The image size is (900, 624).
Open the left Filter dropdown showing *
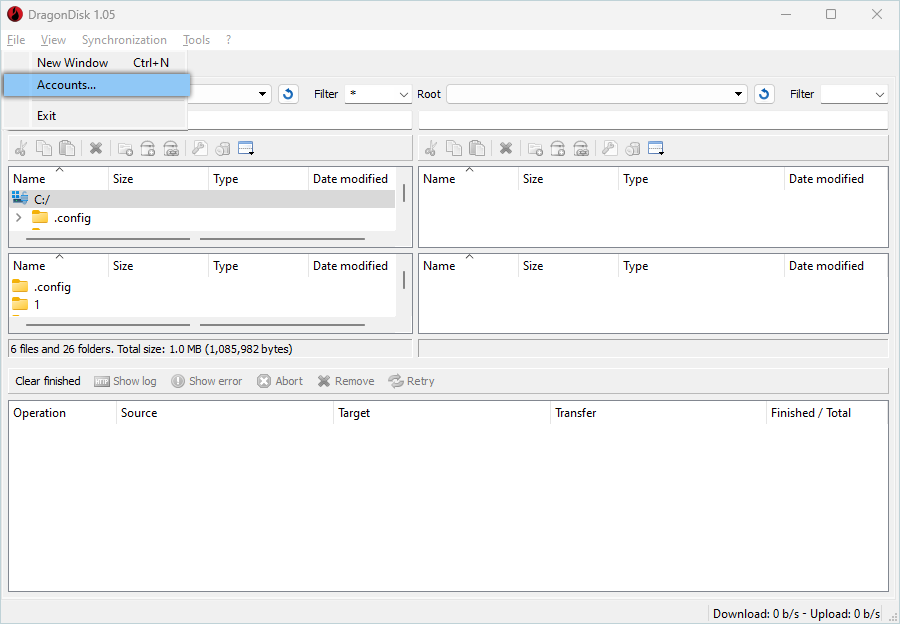[378, 94]
